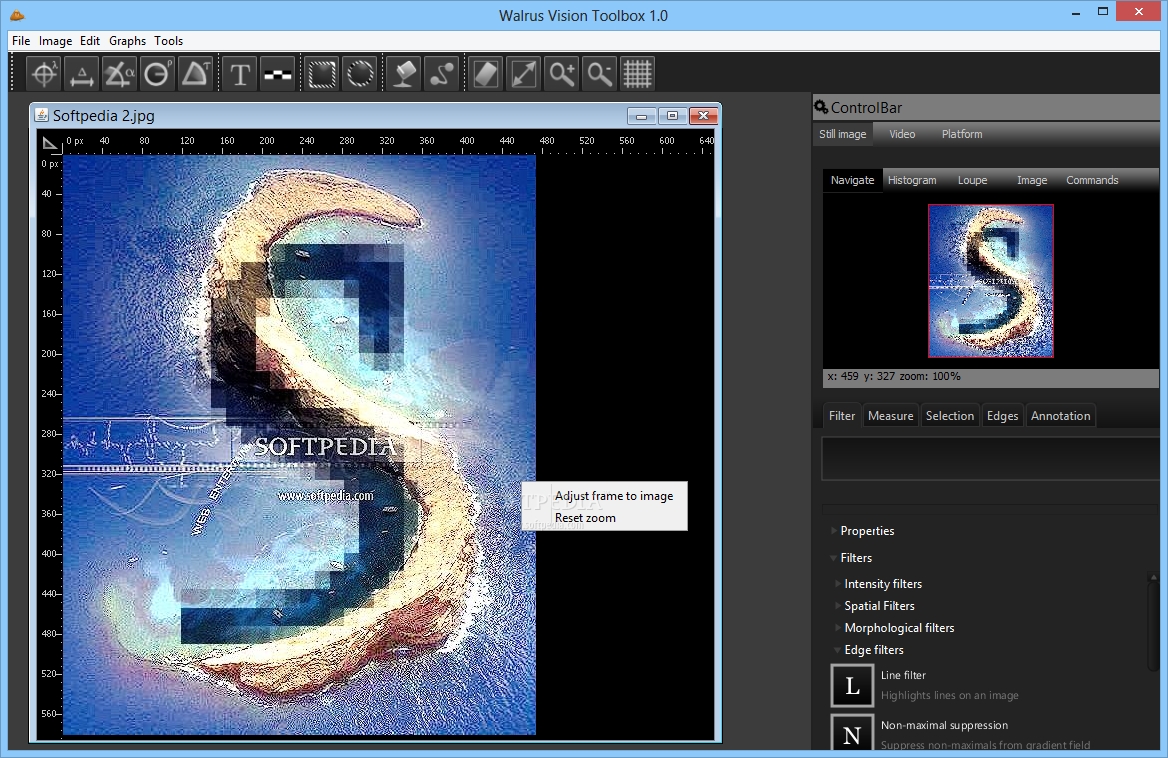Select the distance measurement tool
This screenshot has width=1168, height=758.
click(x=82, y=74)
